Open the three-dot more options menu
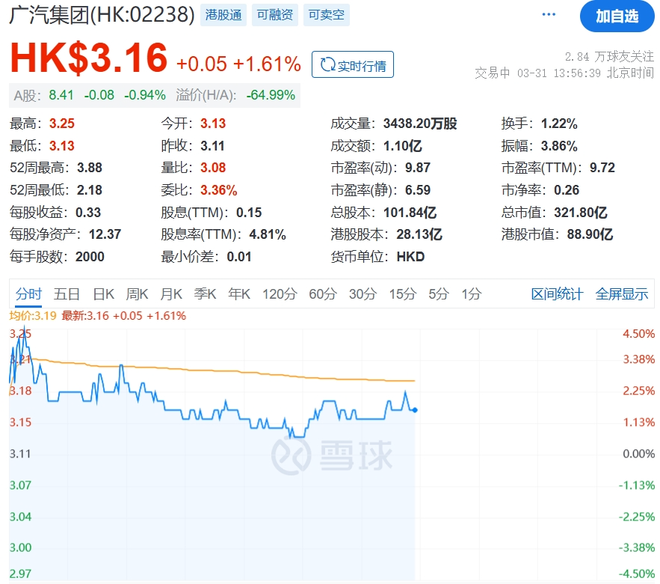Image resolution: width=660 pixels, height=584 pixels. tap(548, 15)
